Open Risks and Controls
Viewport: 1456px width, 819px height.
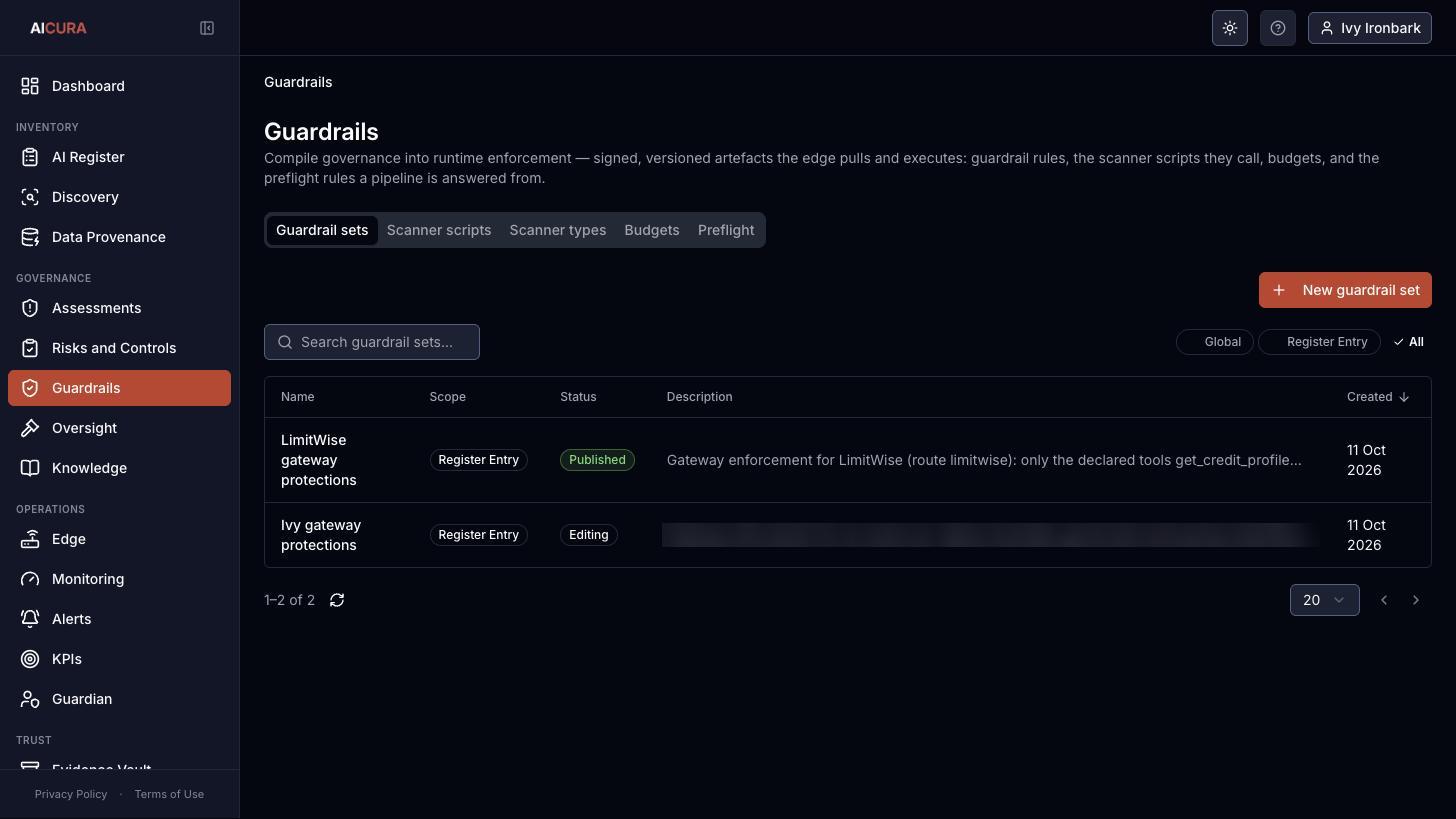pos(119,348)
